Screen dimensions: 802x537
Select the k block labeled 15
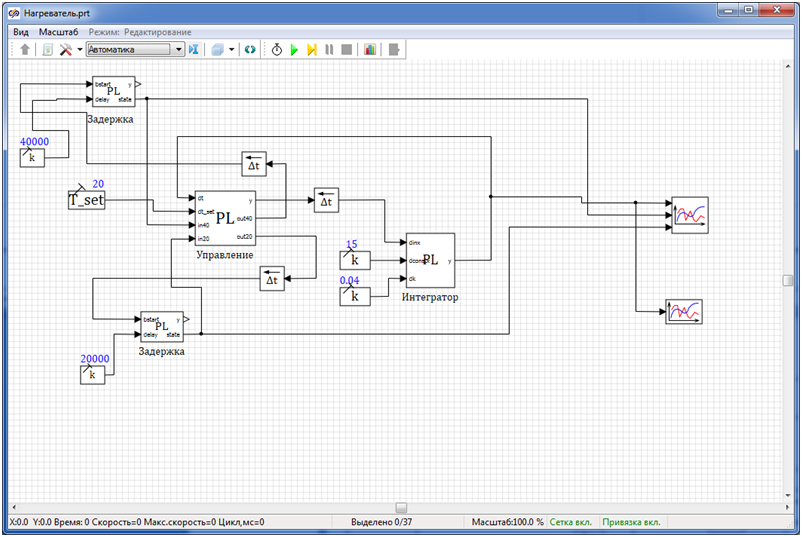point(355,260)
